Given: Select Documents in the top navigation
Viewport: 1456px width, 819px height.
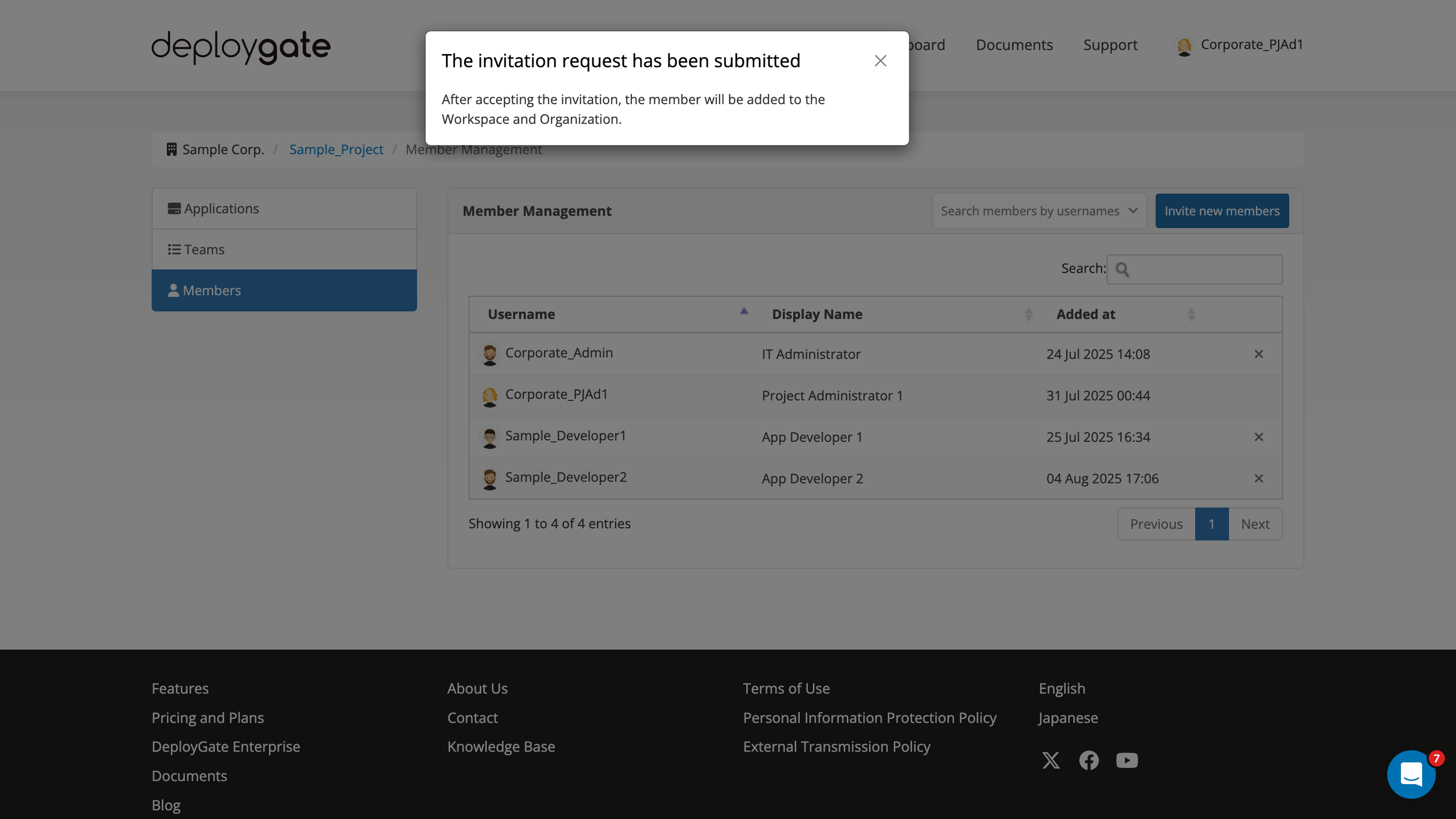Looking at the screenshot, I should (1014, 44).
